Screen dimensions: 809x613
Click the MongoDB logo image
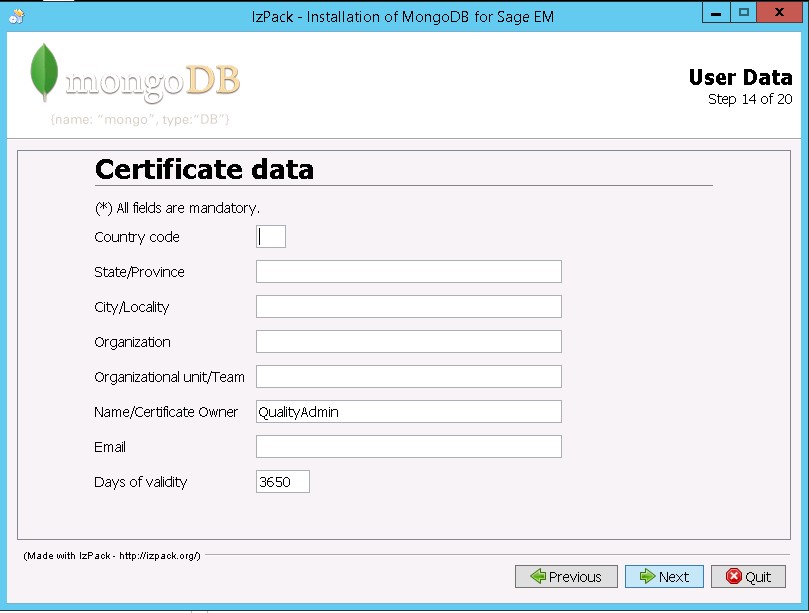tap(135, 84)
